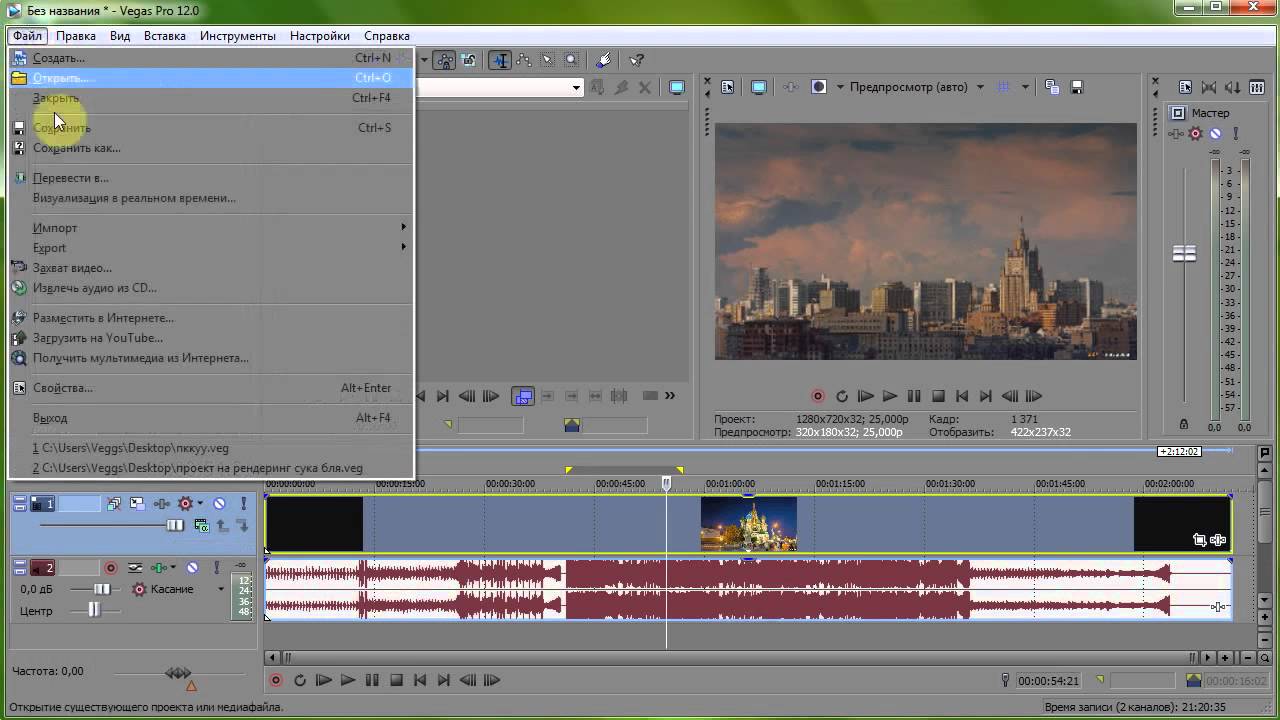This screenshot has width=1280, height=720.
Task: Click the trimmer external monitor icon
Action: tap(677, 88)
